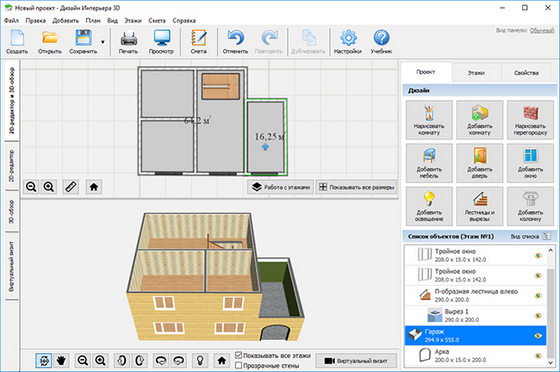This screenshot has width=560, height=372.
Task: Click Показывать все размеры button
Action: point(356,187)
